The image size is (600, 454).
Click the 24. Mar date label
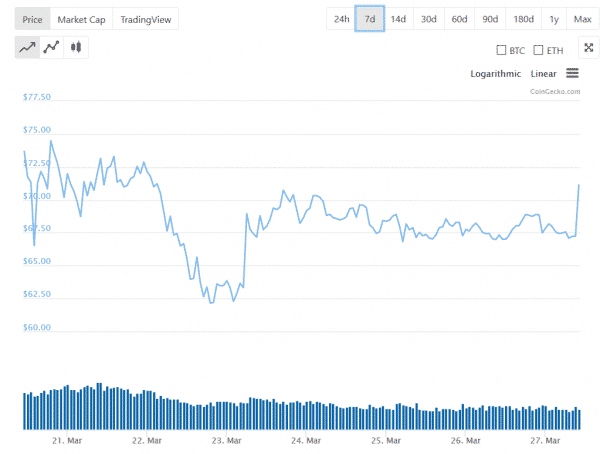click(x=306, y=441)
